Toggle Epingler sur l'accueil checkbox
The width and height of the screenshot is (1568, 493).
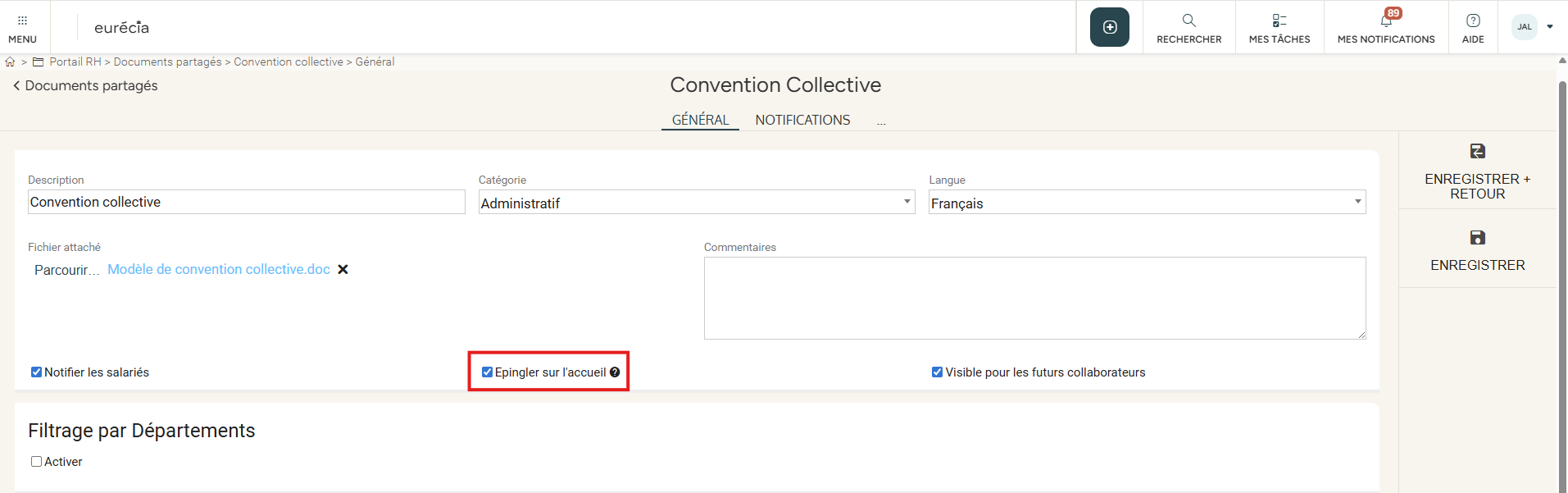(487, 372)
